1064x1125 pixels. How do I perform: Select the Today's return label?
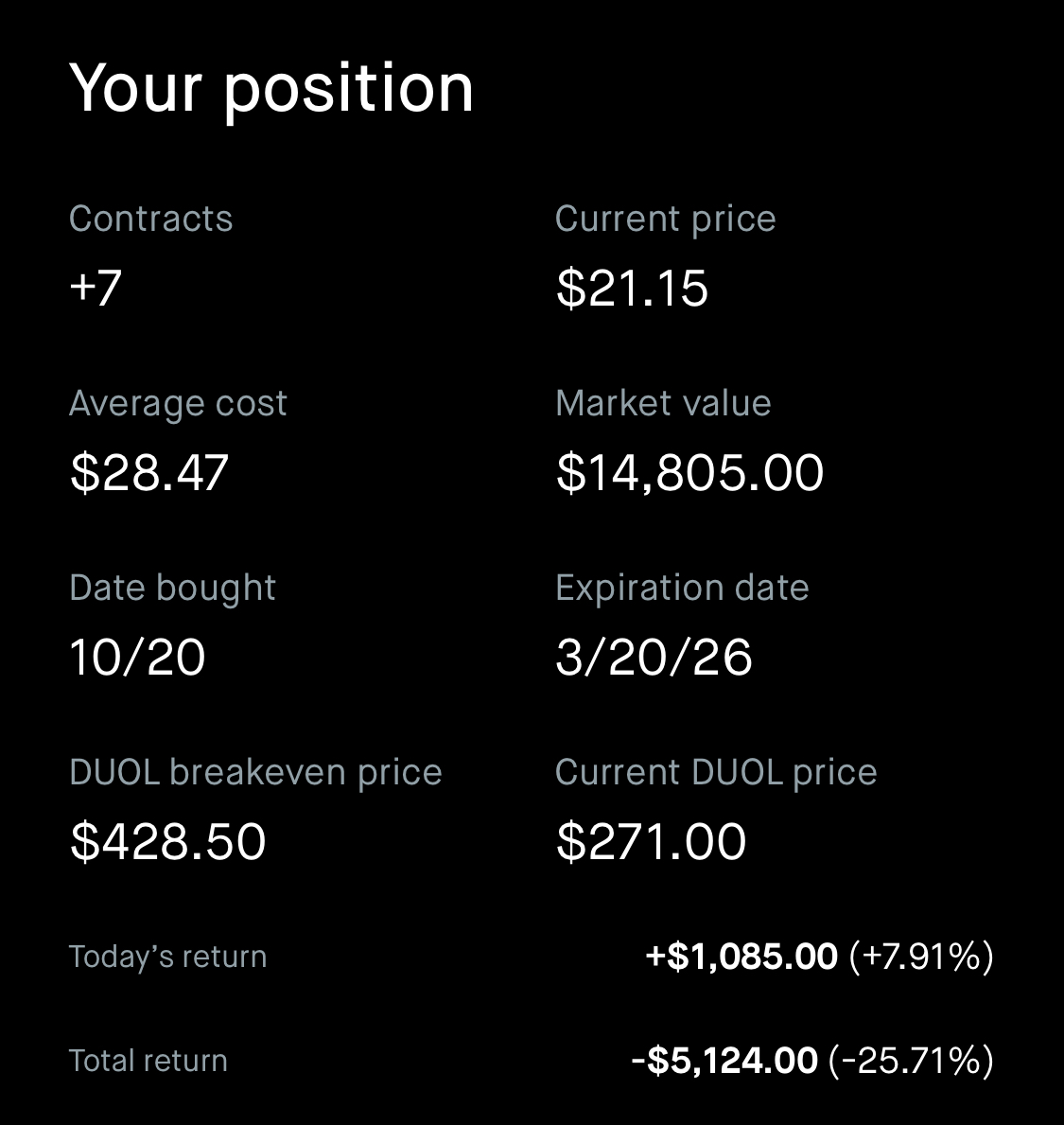pyautogui.click(x=167, y=957)
